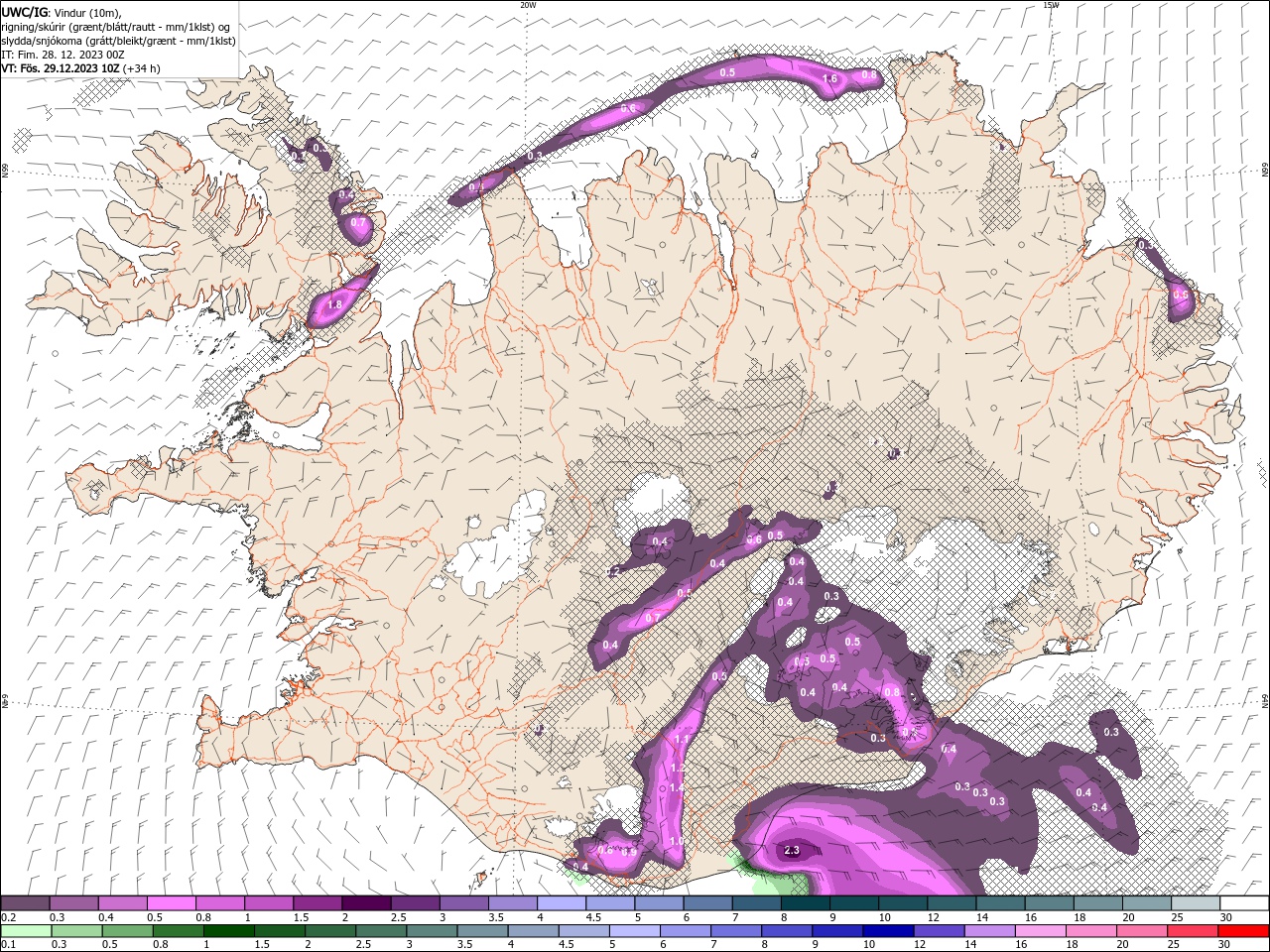Screen dimensions: 1270x952
Task: Pick the 12 violet swatch in lower legend
Action: coord(939,930)
